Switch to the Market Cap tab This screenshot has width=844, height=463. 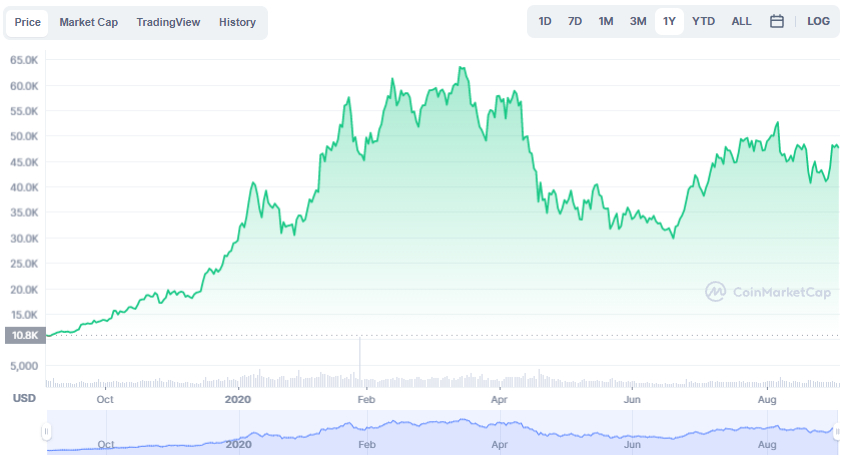pyautogui.click(x=88, y=23)
